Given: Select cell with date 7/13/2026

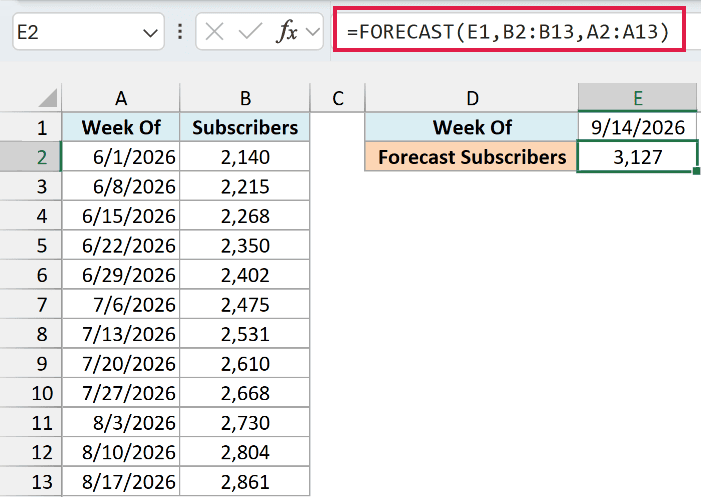Looking at the screenshot, I should (121, 334).
